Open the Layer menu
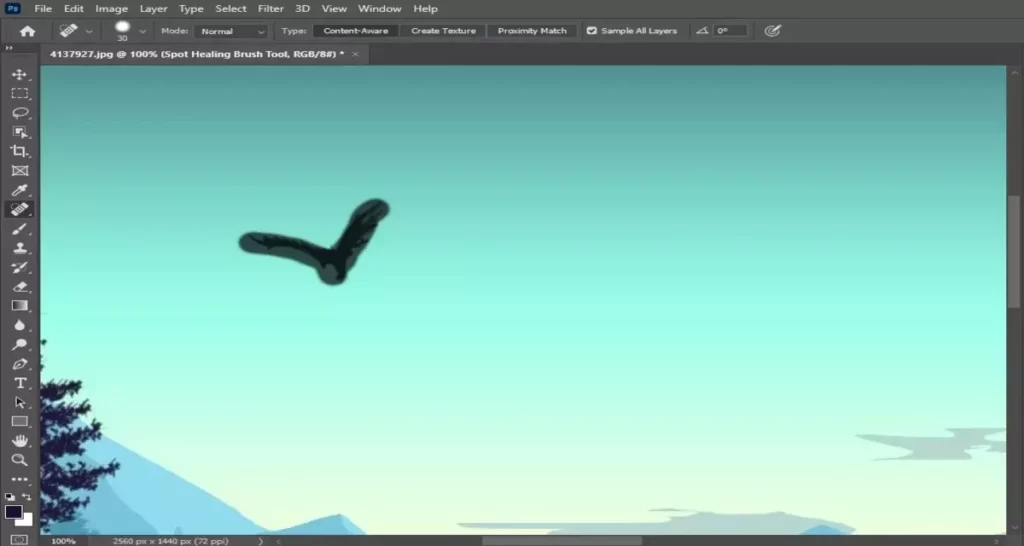Screen dimensions: 1024x546 click(x=153, y=8)
